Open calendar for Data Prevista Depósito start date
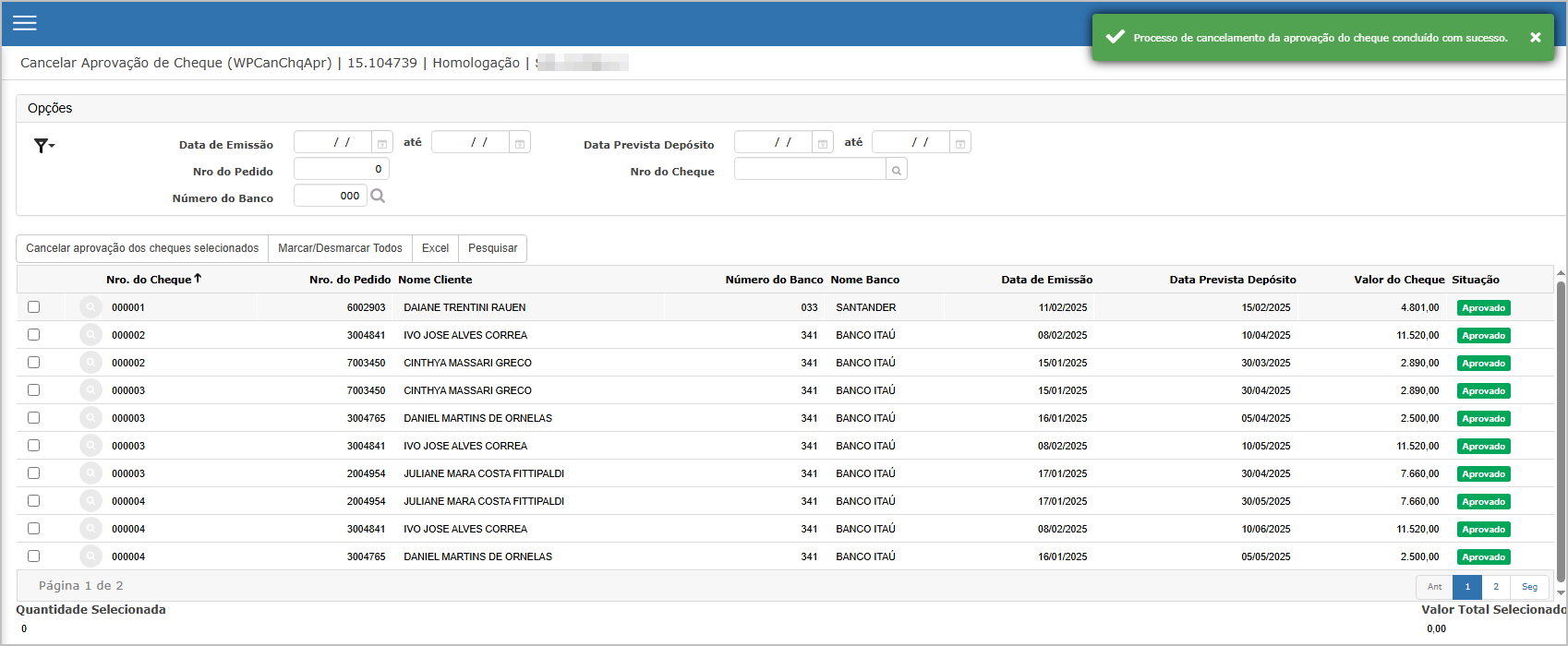The height and width of the screenshot is (646, 1568). tap(822, 143)
